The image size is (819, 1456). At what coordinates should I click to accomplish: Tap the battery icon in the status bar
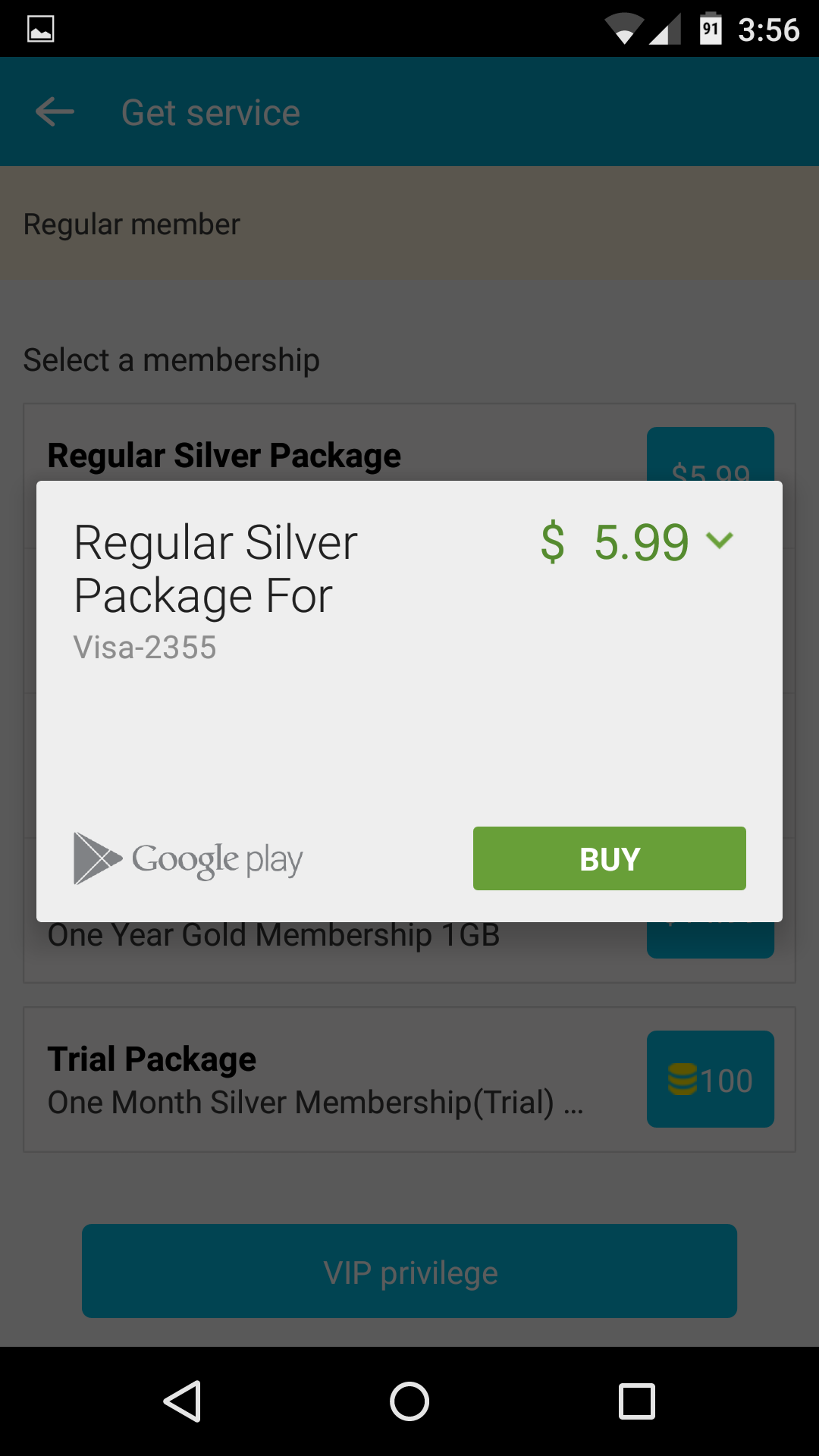[x=711, y=29]
